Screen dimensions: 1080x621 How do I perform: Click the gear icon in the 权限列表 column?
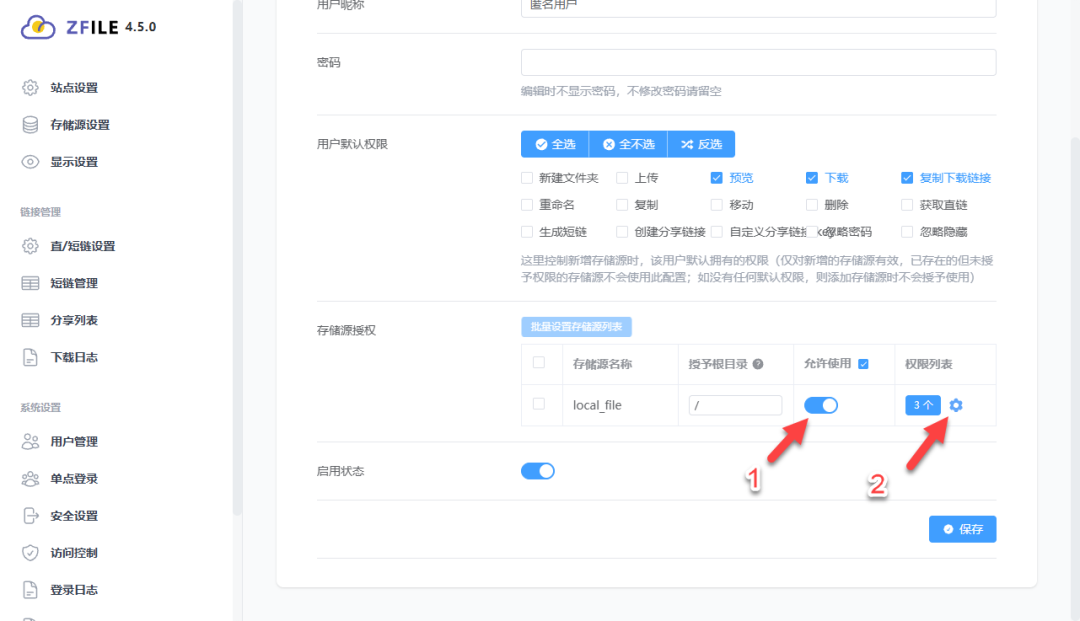click(957, 405)
